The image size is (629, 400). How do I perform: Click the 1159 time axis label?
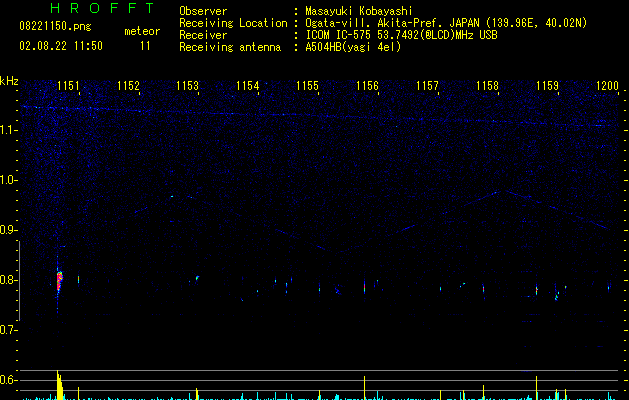(547, 86)
